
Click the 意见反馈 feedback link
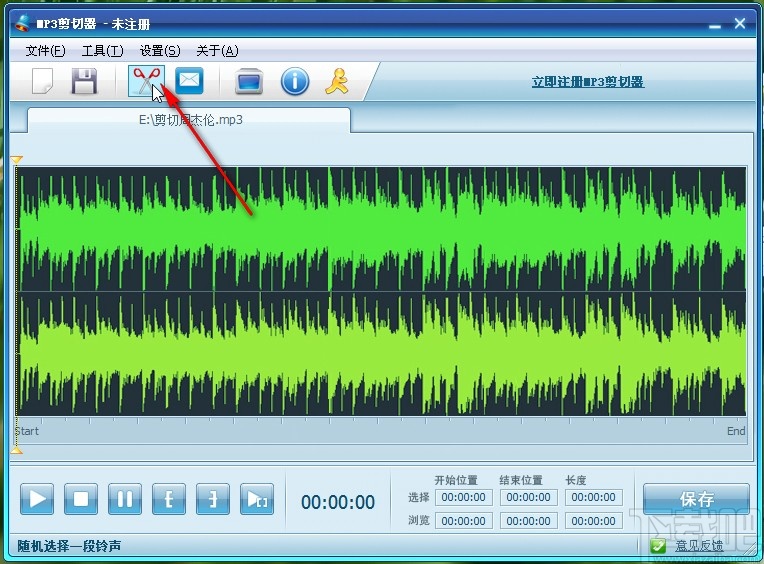point(699,545)
